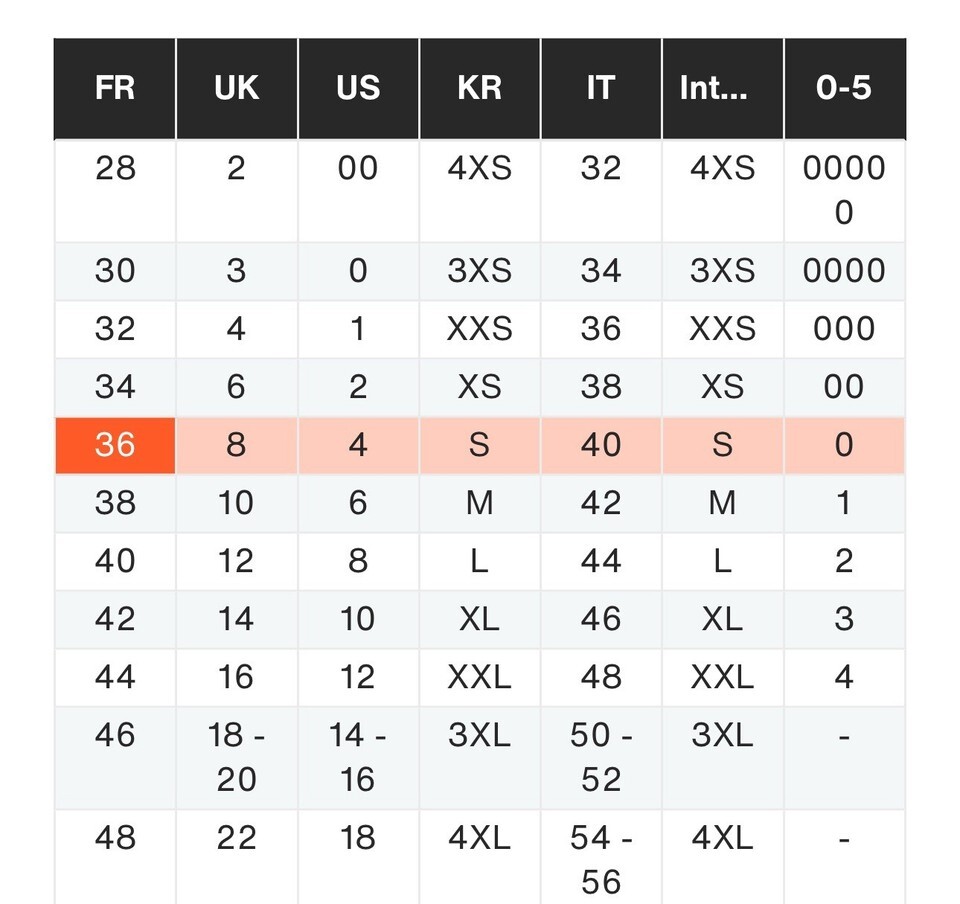Click the US column header

click(x=358, y=88)
